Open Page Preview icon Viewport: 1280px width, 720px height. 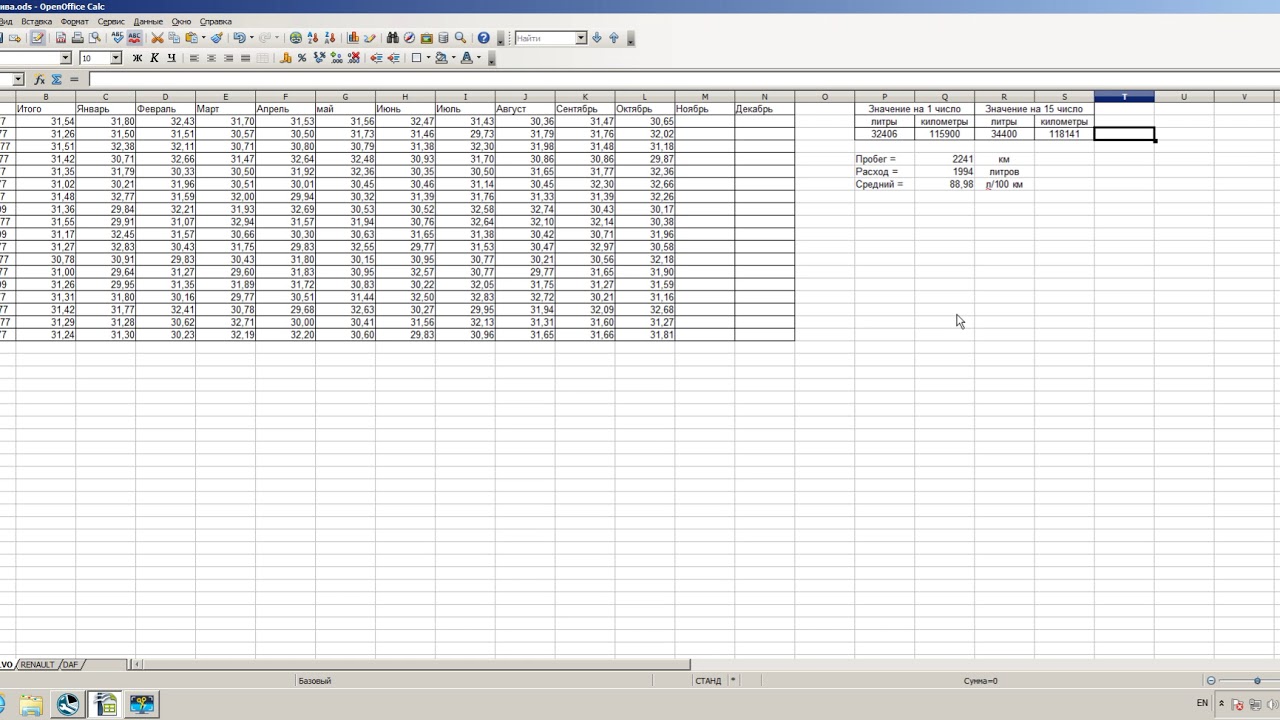[x=94, y=38]
